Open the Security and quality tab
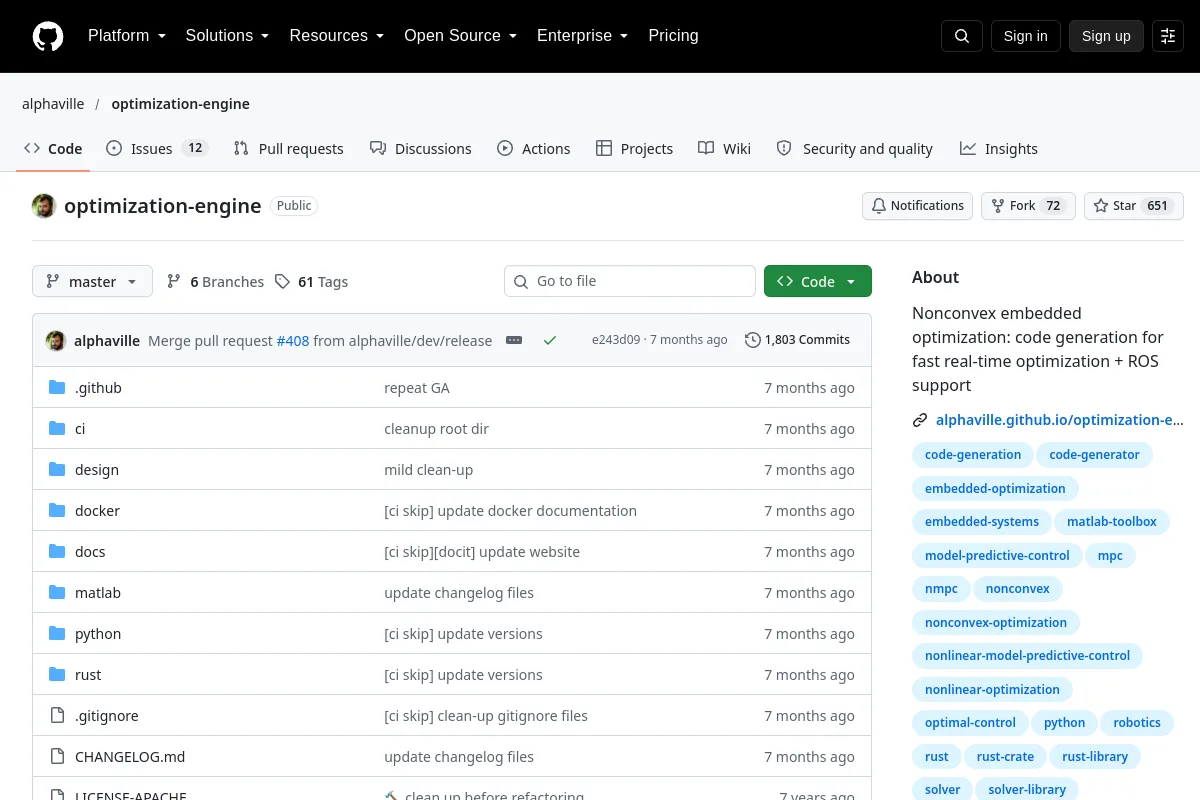This screenshot has height=800, width=1200. coord(855,149)
